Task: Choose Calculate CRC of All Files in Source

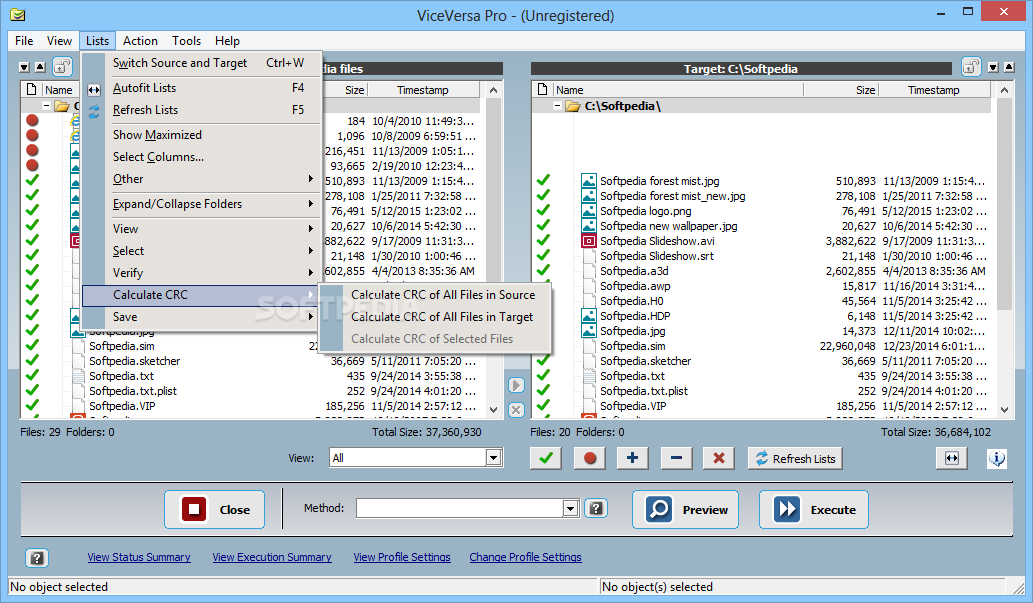Action: pos(435,295)
